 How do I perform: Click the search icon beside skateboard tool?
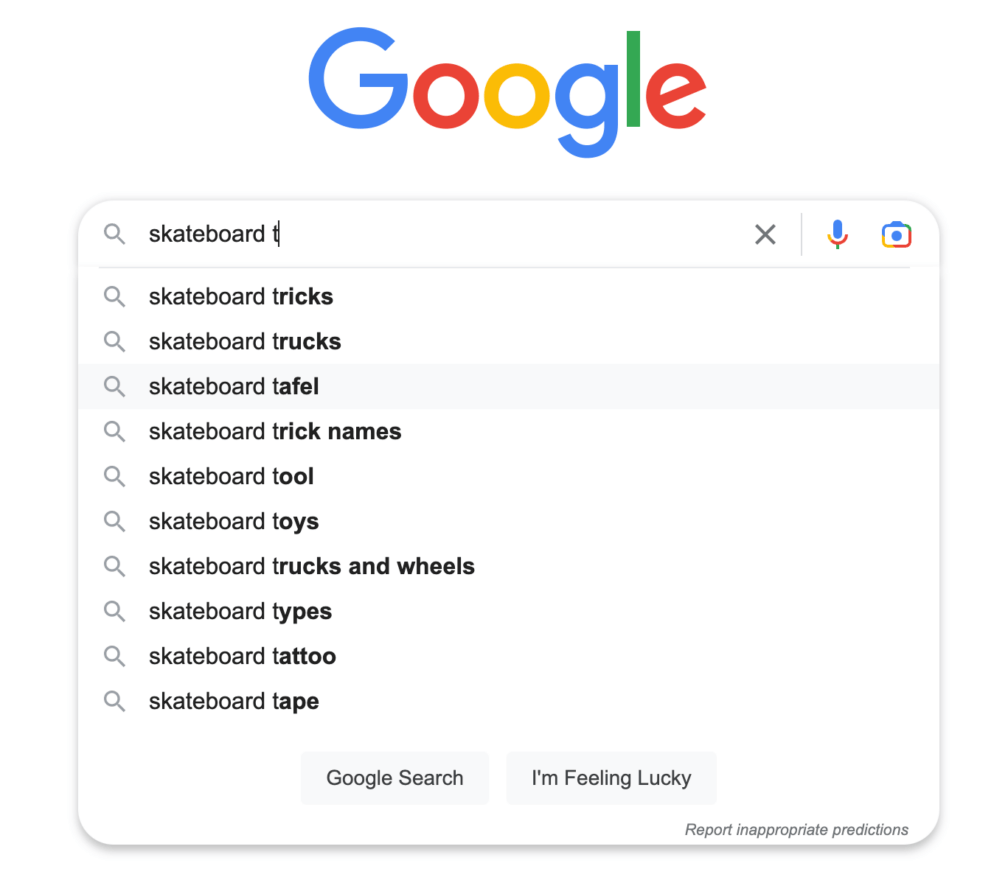[x=114, y=476]
